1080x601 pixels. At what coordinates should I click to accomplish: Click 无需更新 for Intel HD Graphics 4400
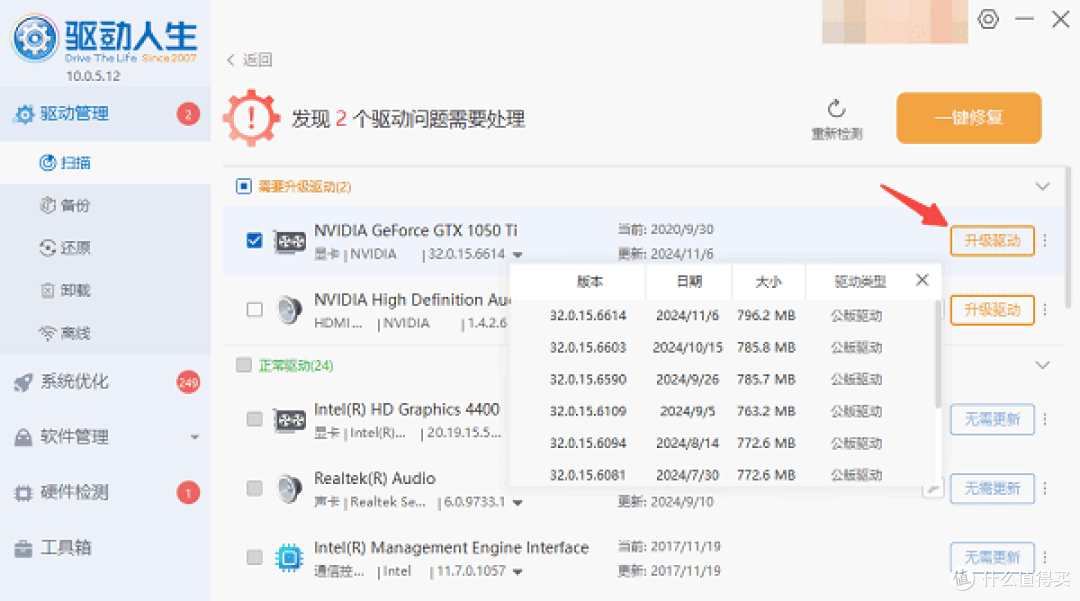(992, 419)
